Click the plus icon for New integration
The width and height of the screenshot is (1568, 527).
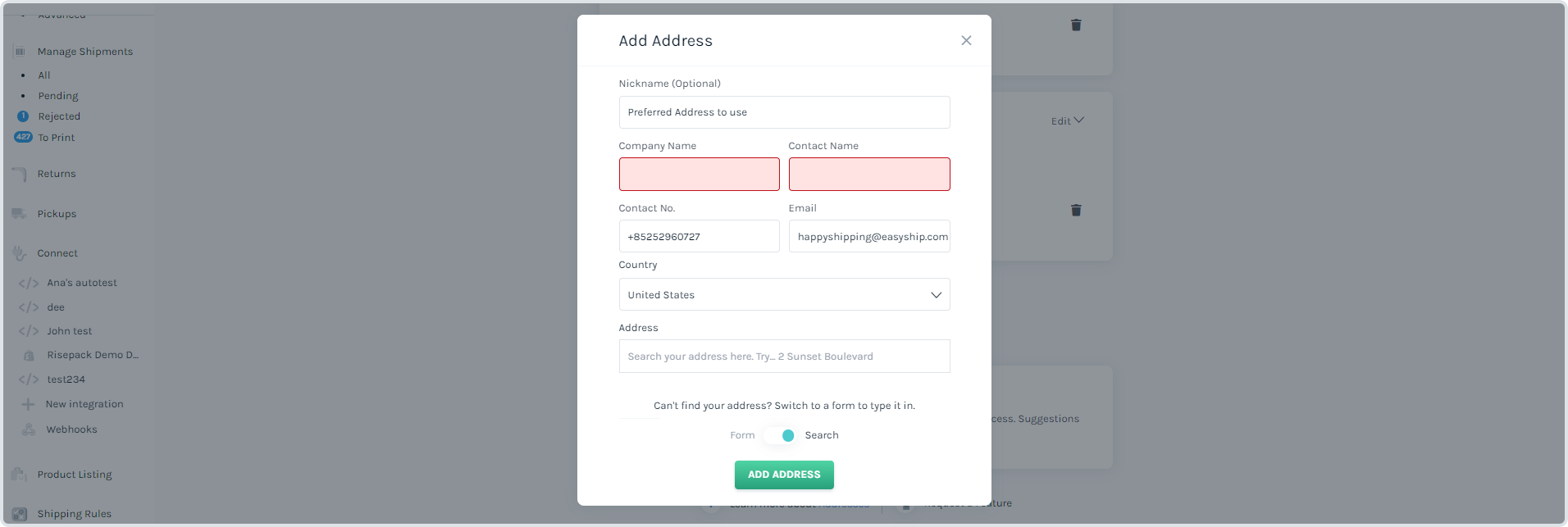[x=28, y=404]
